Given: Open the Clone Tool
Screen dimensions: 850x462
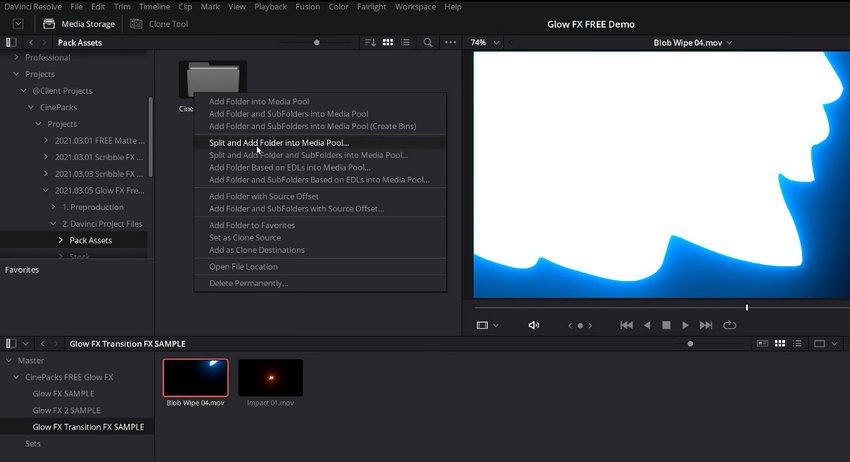Looking at the screenshot, I should coord(159,24).
